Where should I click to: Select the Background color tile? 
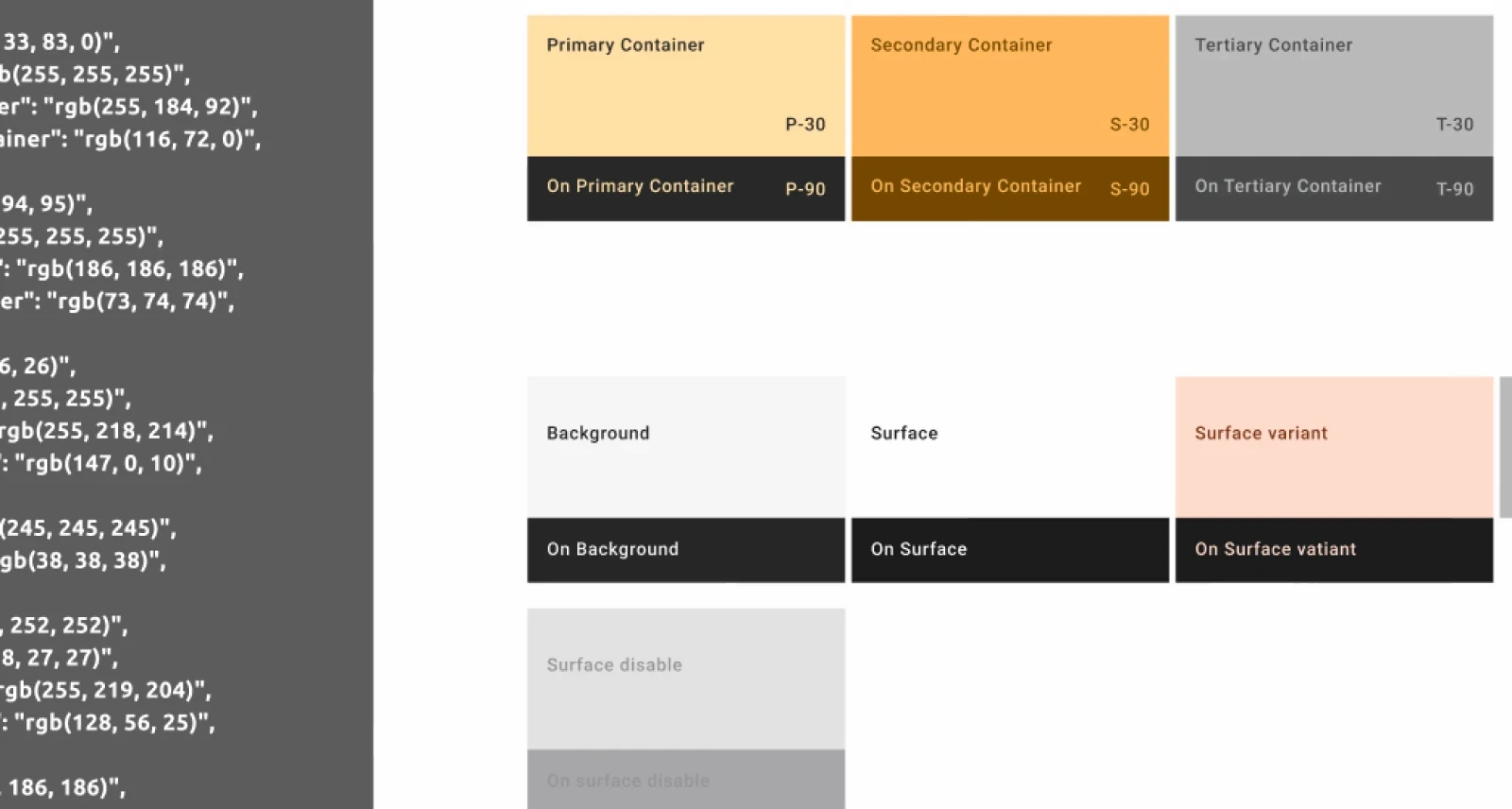point(685,444)
